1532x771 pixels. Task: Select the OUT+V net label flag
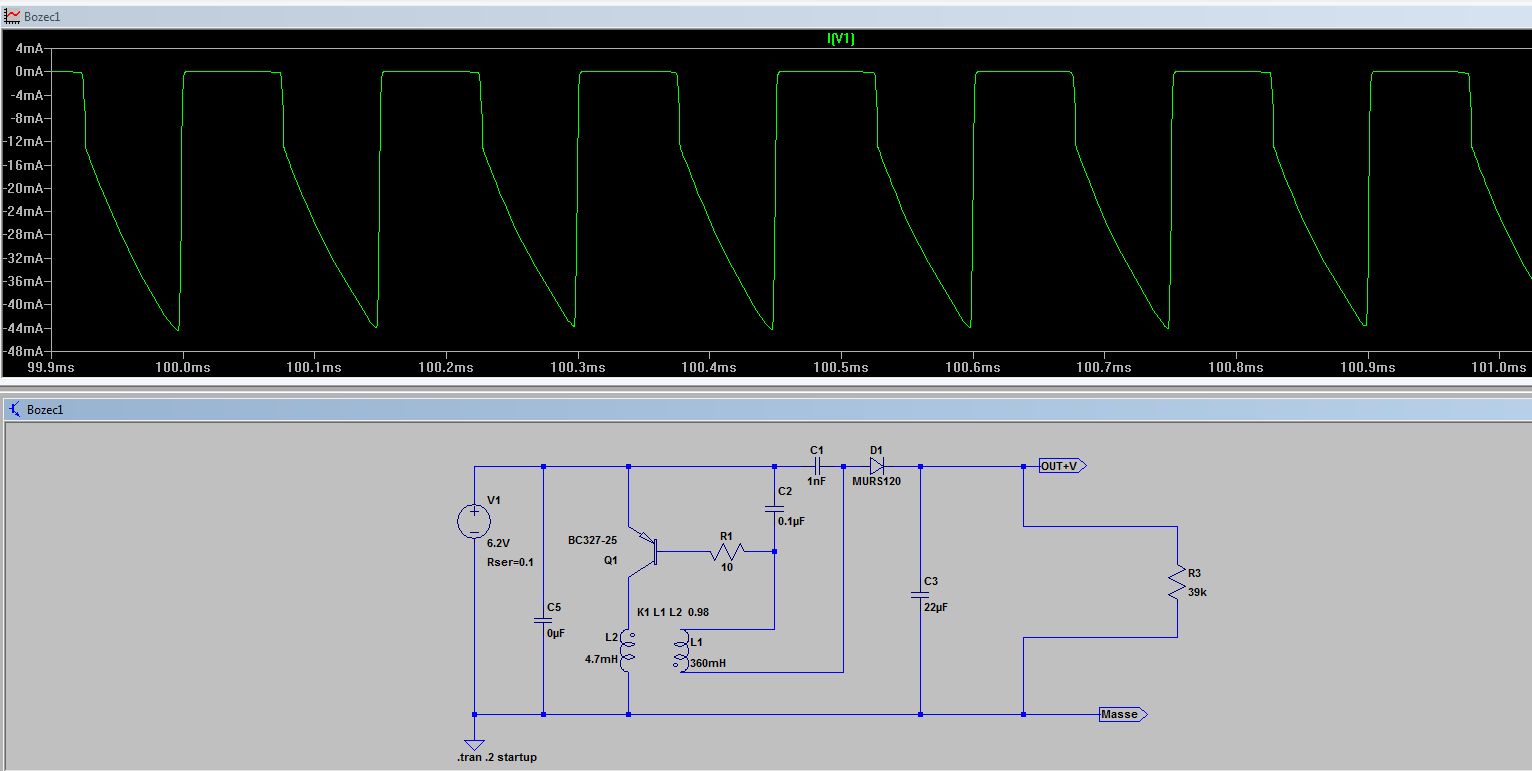coord(1061,466)
